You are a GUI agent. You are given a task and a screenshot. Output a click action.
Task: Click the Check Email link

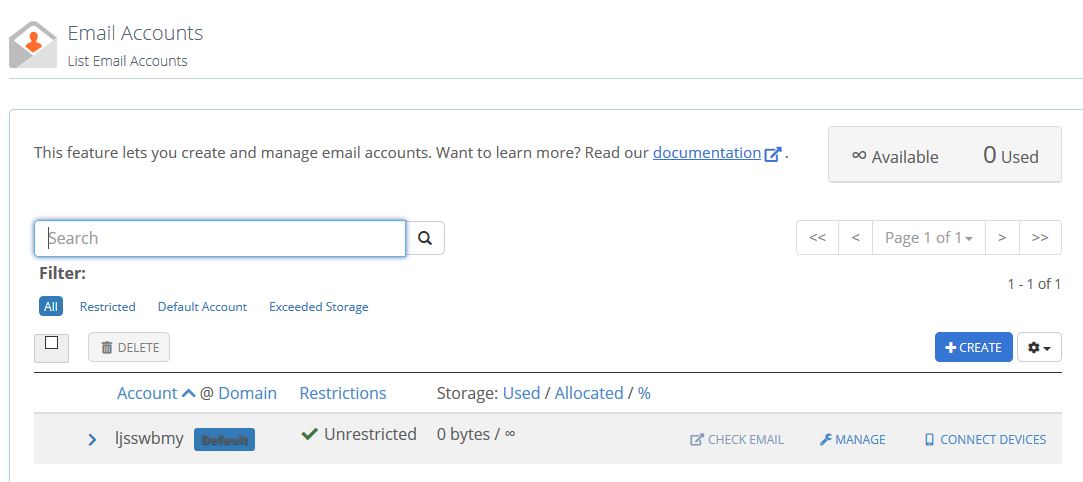click(x=737, y=439)
